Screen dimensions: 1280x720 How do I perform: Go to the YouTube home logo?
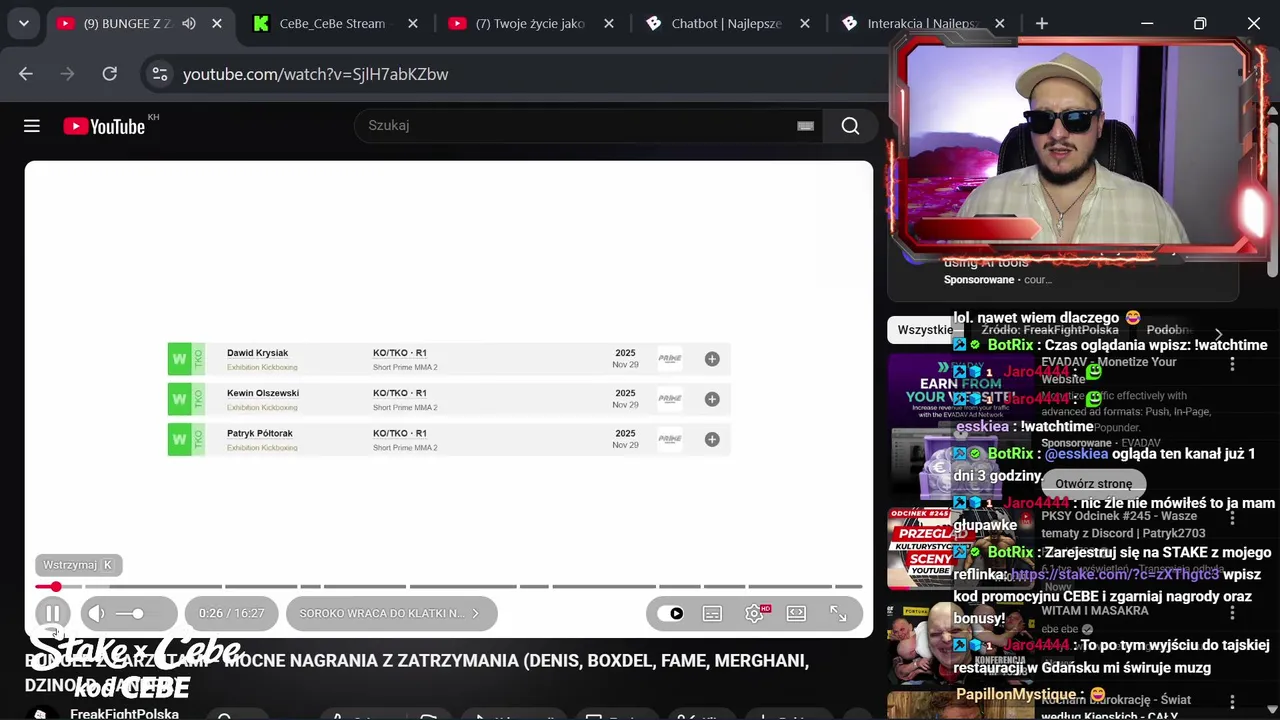coord(104,126)
